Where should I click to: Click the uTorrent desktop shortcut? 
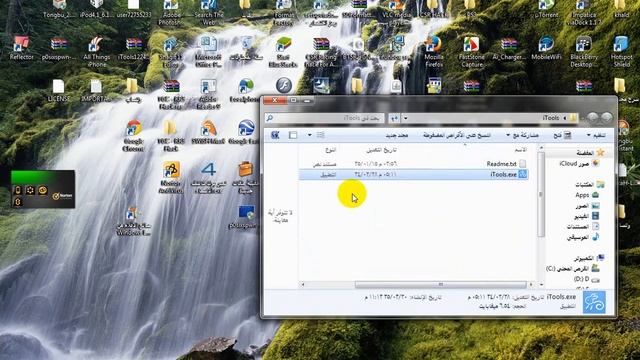[x=546, y=9]
